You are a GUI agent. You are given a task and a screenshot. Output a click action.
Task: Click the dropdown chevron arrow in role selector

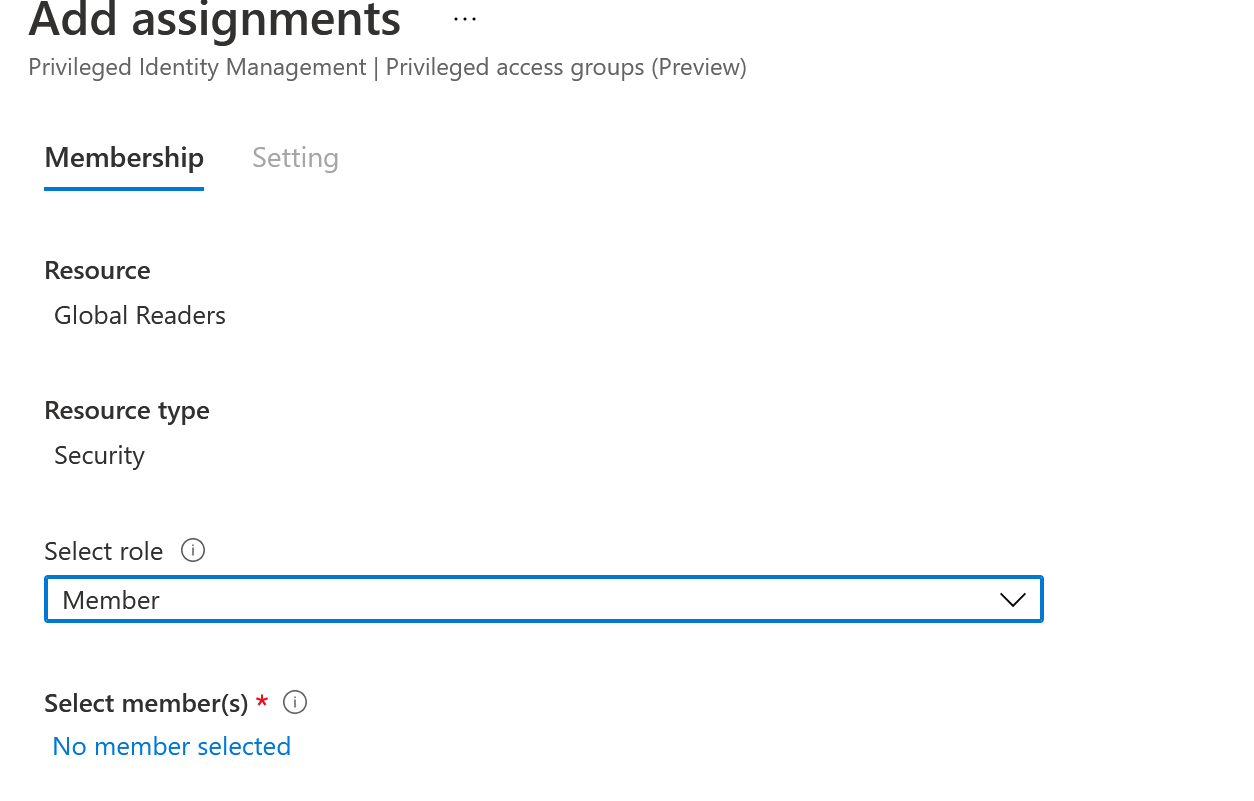(x=1013, y=600)
